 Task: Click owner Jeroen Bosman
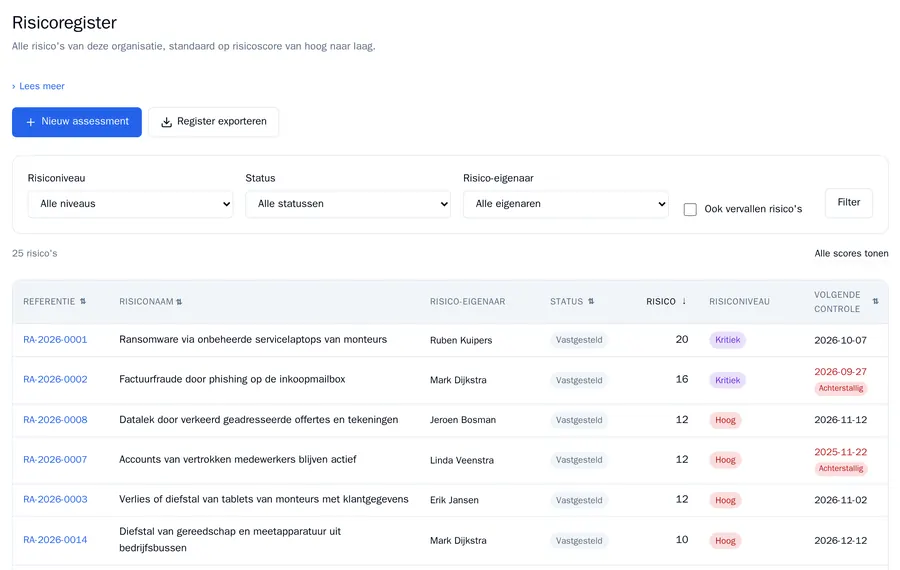point(463,420)
